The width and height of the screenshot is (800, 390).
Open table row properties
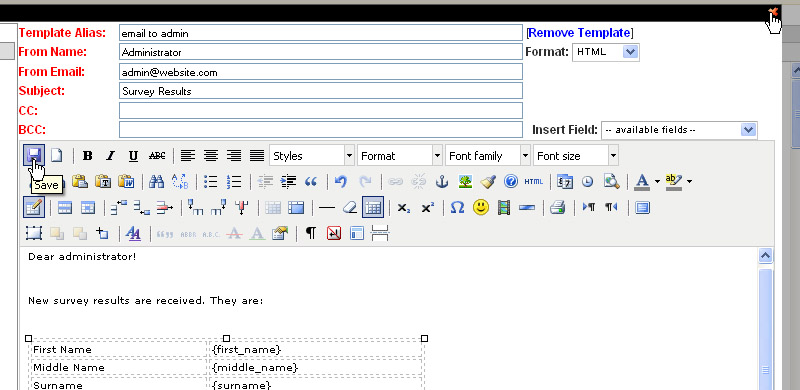coord(65,207)
